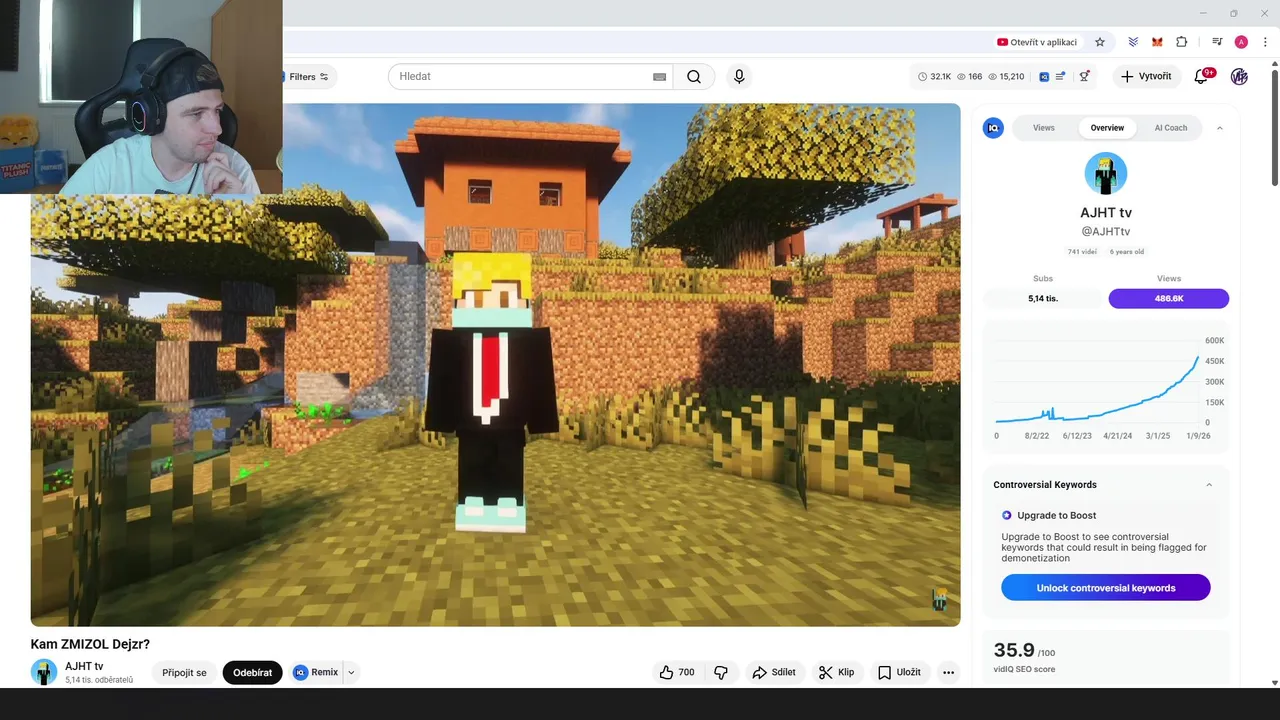Collapse Controversial Keywords section

1209,485
